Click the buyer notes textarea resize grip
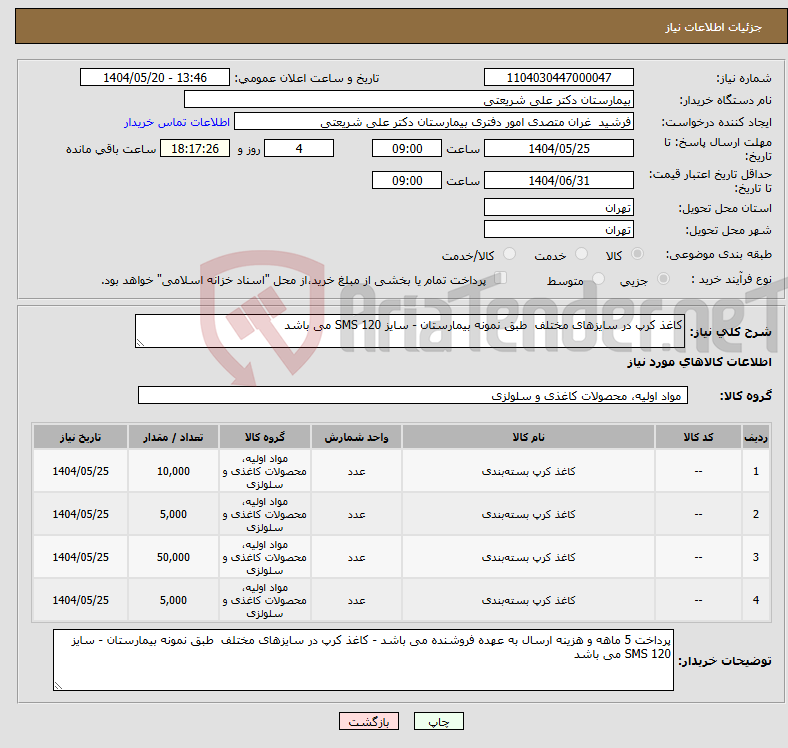 (58, 685)
